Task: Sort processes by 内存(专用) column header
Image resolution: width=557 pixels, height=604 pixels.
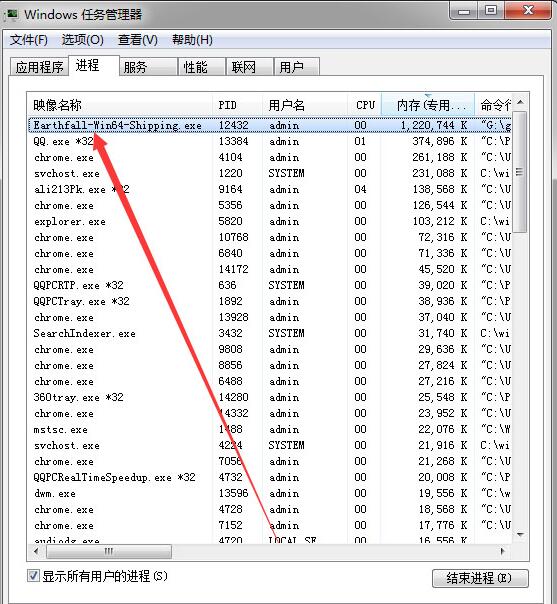Action: coord(428,105)
